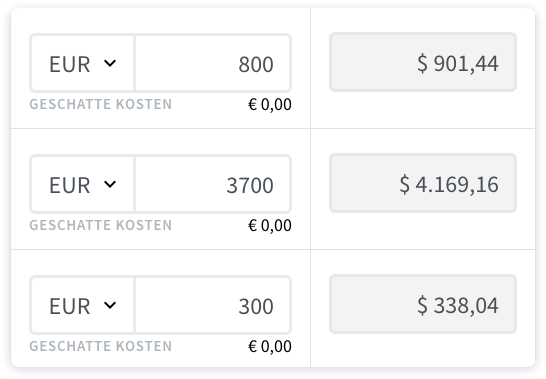Click the dollar sign before 338,04
The height and width of the screenshot is (379, 546).
[x=422, y=305]
